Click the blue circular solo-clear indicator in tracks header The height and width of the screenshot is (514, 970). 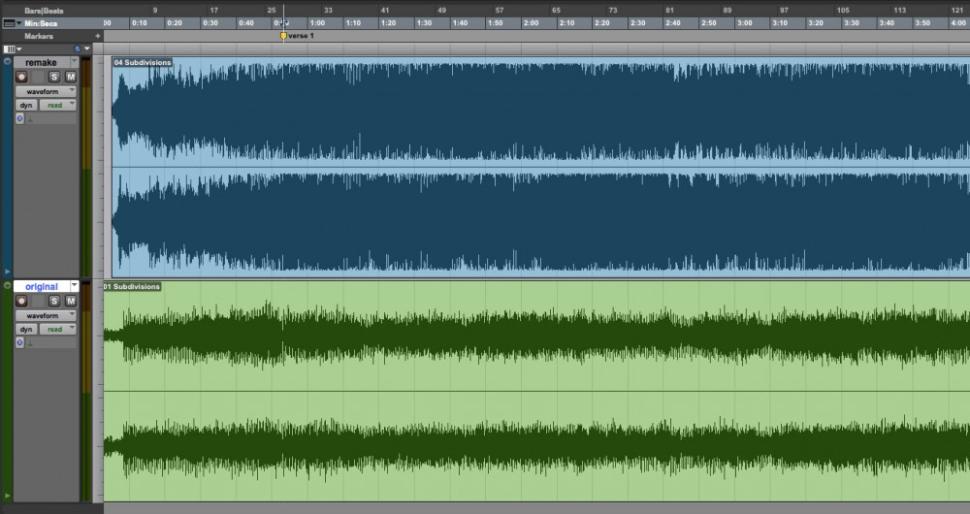coord(78,49)
